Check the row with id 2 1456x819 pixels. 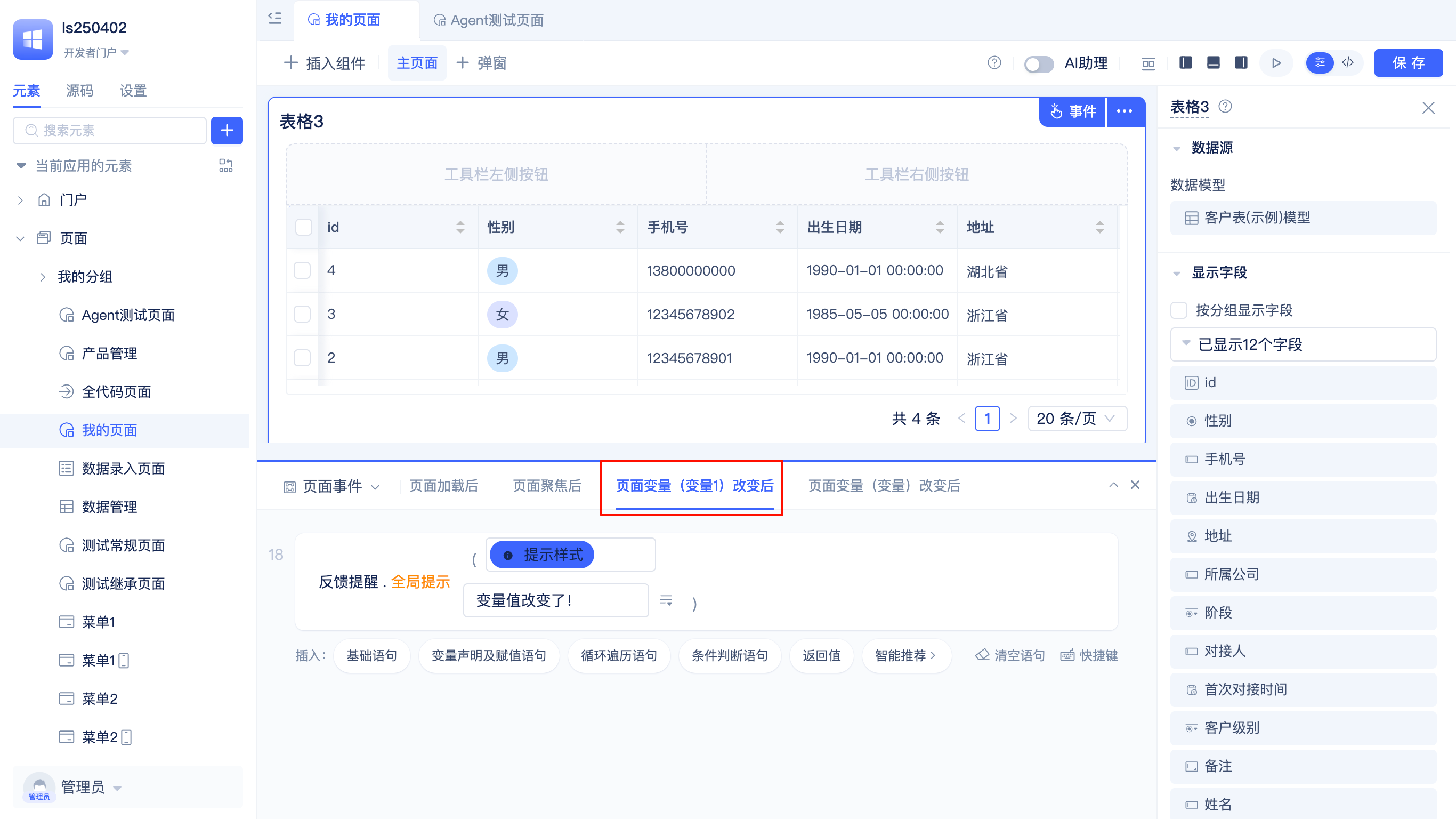[x=302, y=357]
